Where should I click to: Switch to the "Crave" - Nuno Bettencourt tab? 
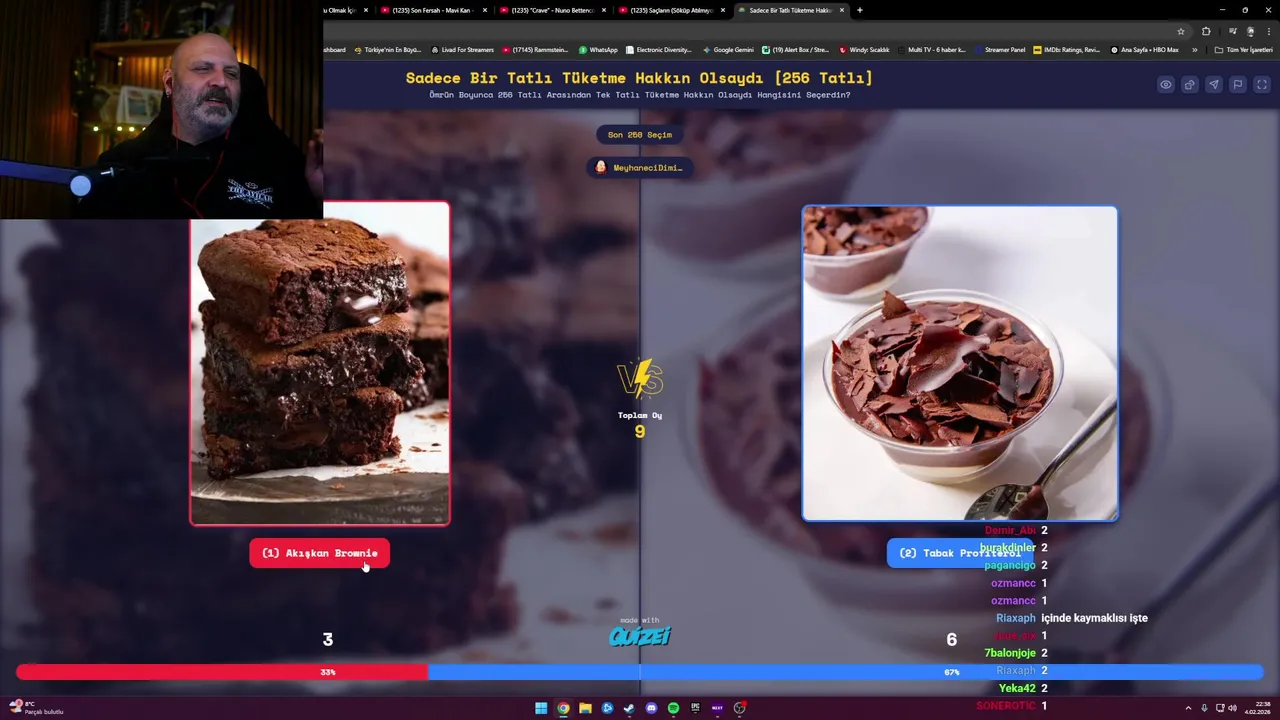click(x=553, y=10)
